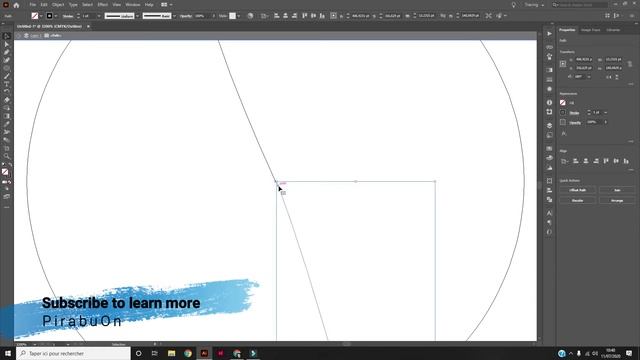Expand more Transform options ellipsis
Screen dimensions: 640x360
(631, 84)
